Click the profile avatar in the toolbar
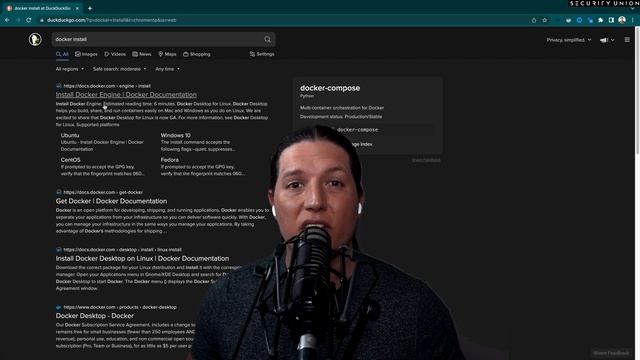This screenshot has height=360, width=640. [622, 20]
